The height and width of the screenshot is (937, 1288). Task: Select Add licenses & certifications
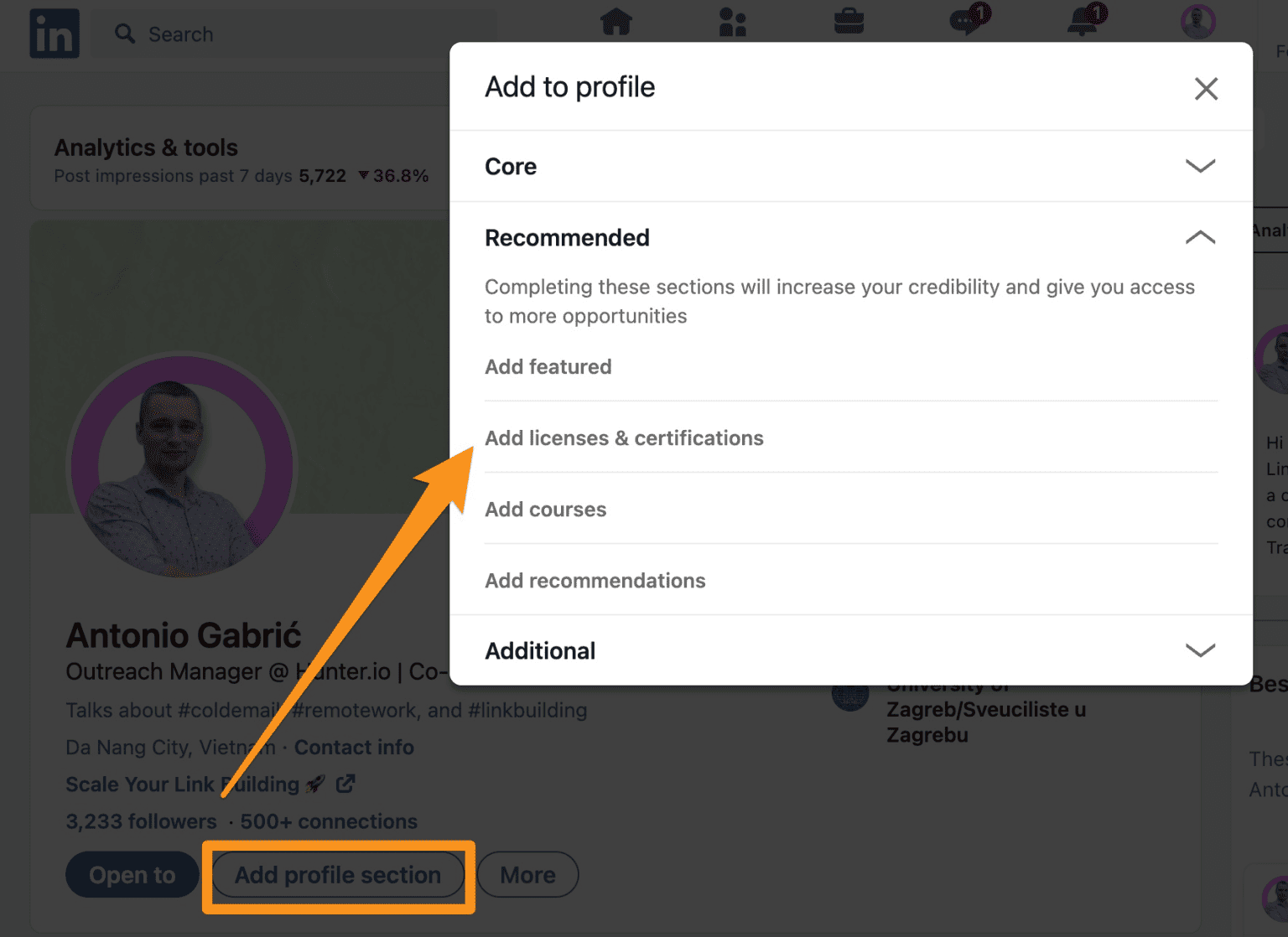pyautogui.click(x=624, y=437)
